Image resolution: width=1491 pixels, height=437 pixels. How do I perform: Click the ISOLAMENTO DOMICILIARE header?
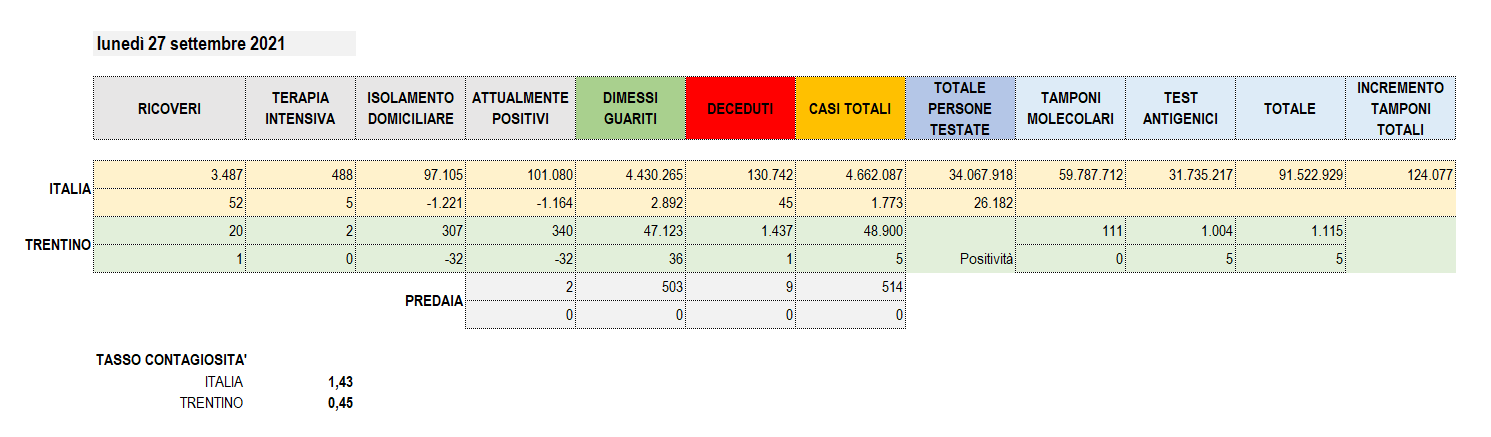[411, 108]
